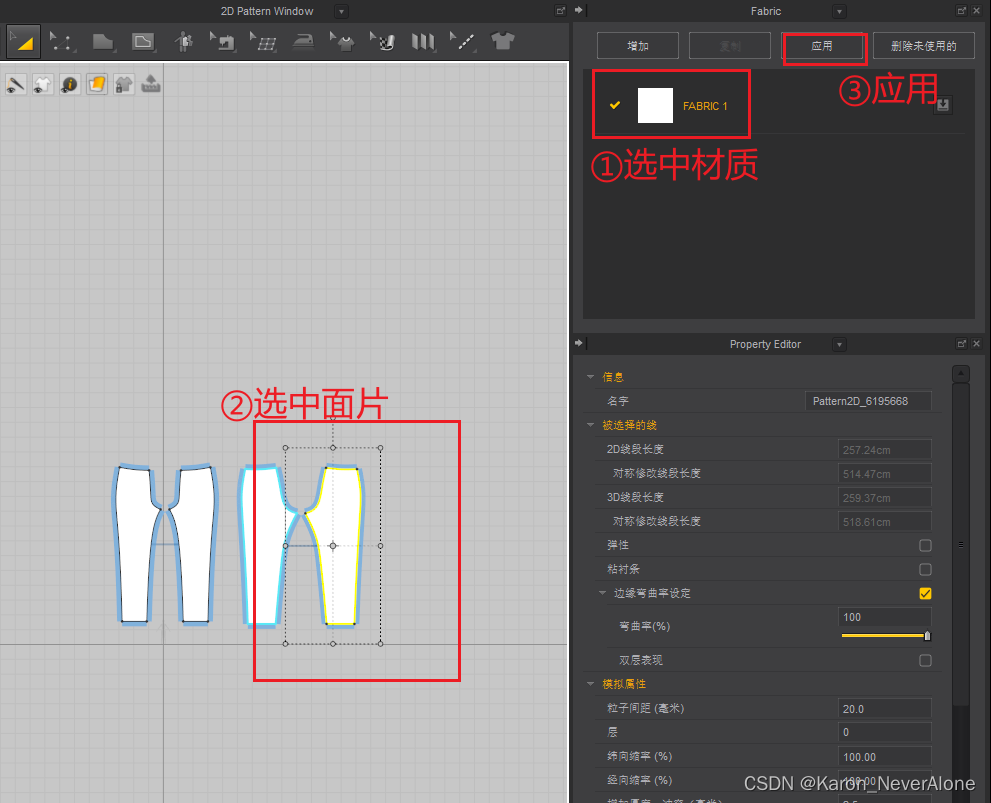991x803 pixels.
Task: Select the Steam iron tool
Action: tap(303, 42)
